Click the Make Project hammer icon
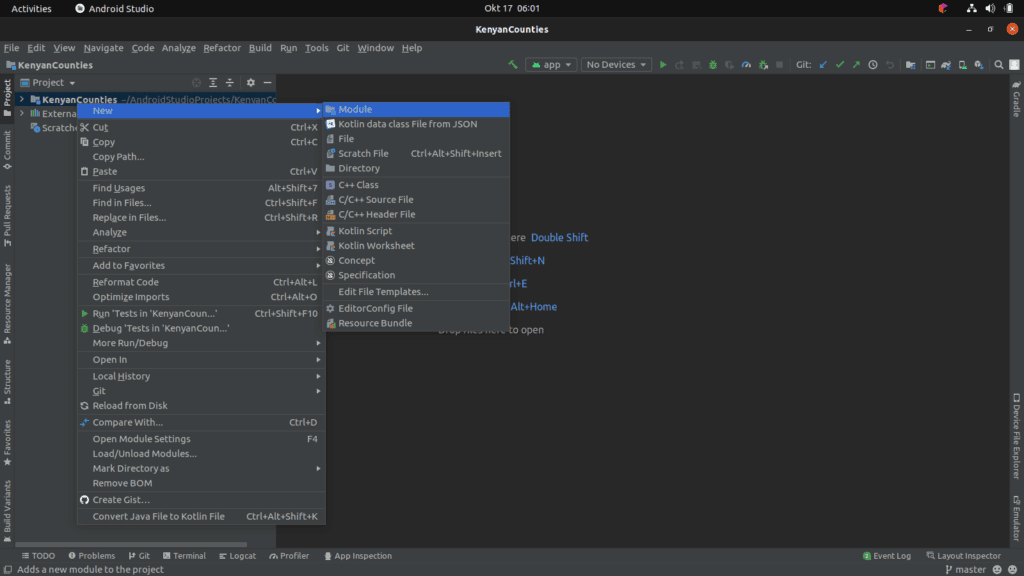Screen dimensions: 1024x576 point(513,65)
